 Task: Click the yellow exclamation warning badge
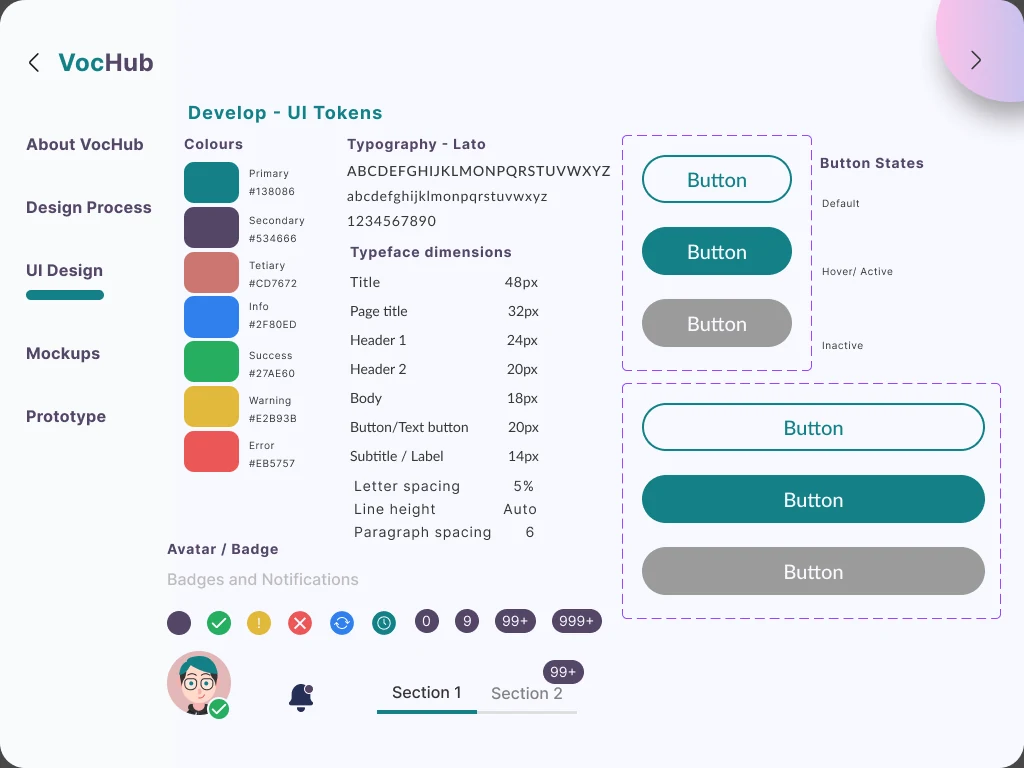tap(259, 623)
